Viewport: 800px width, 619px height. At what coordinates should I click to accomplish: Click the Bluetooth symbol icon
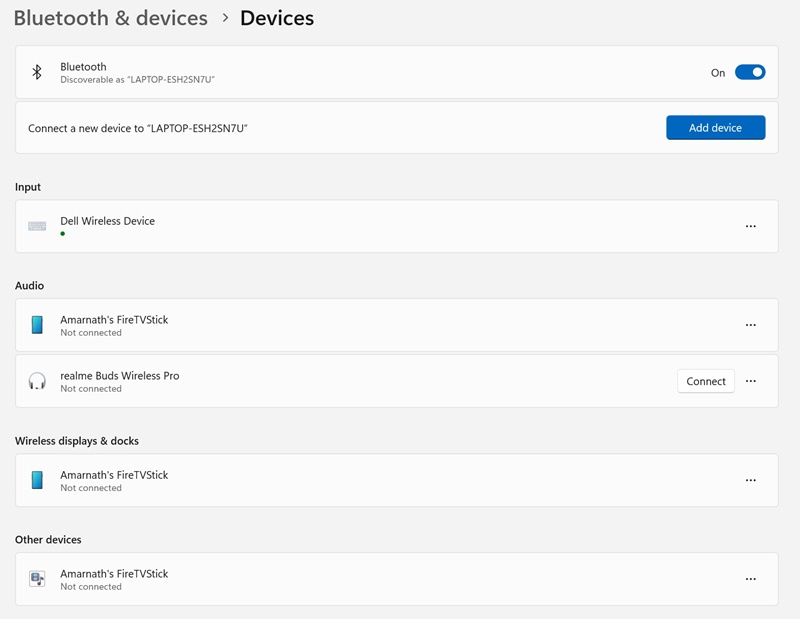tap(37, 72)
